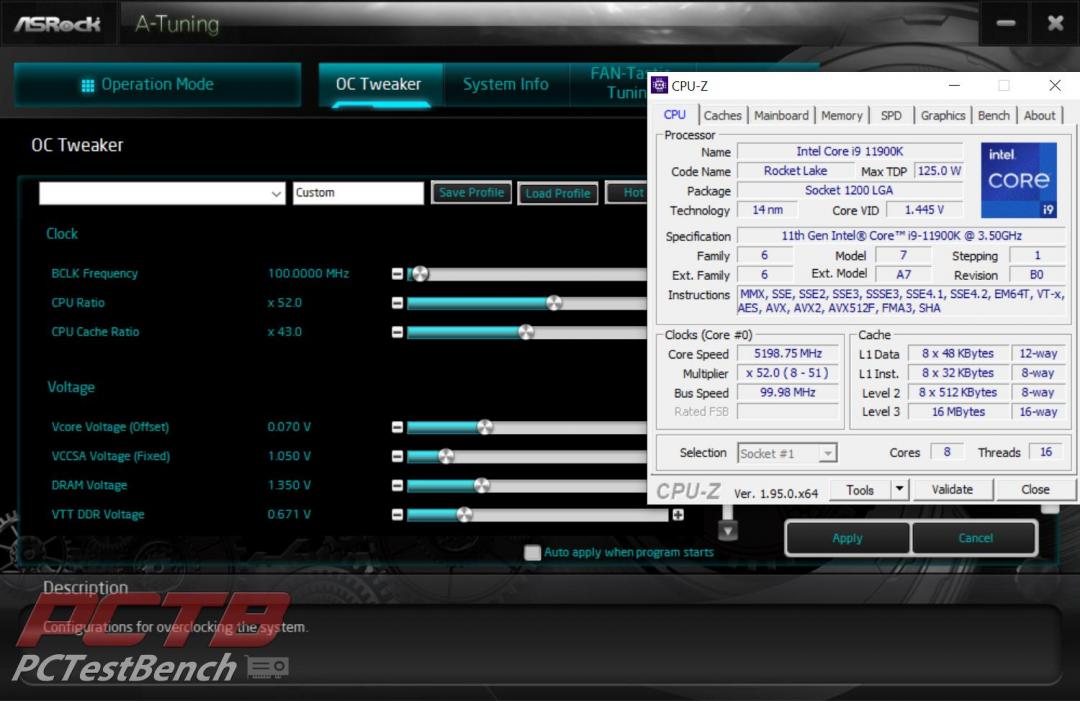Viewport: 1080px width, 701px height.
Task: Click the VTT DDR Voltage slider handle
Action: point(465,514)
